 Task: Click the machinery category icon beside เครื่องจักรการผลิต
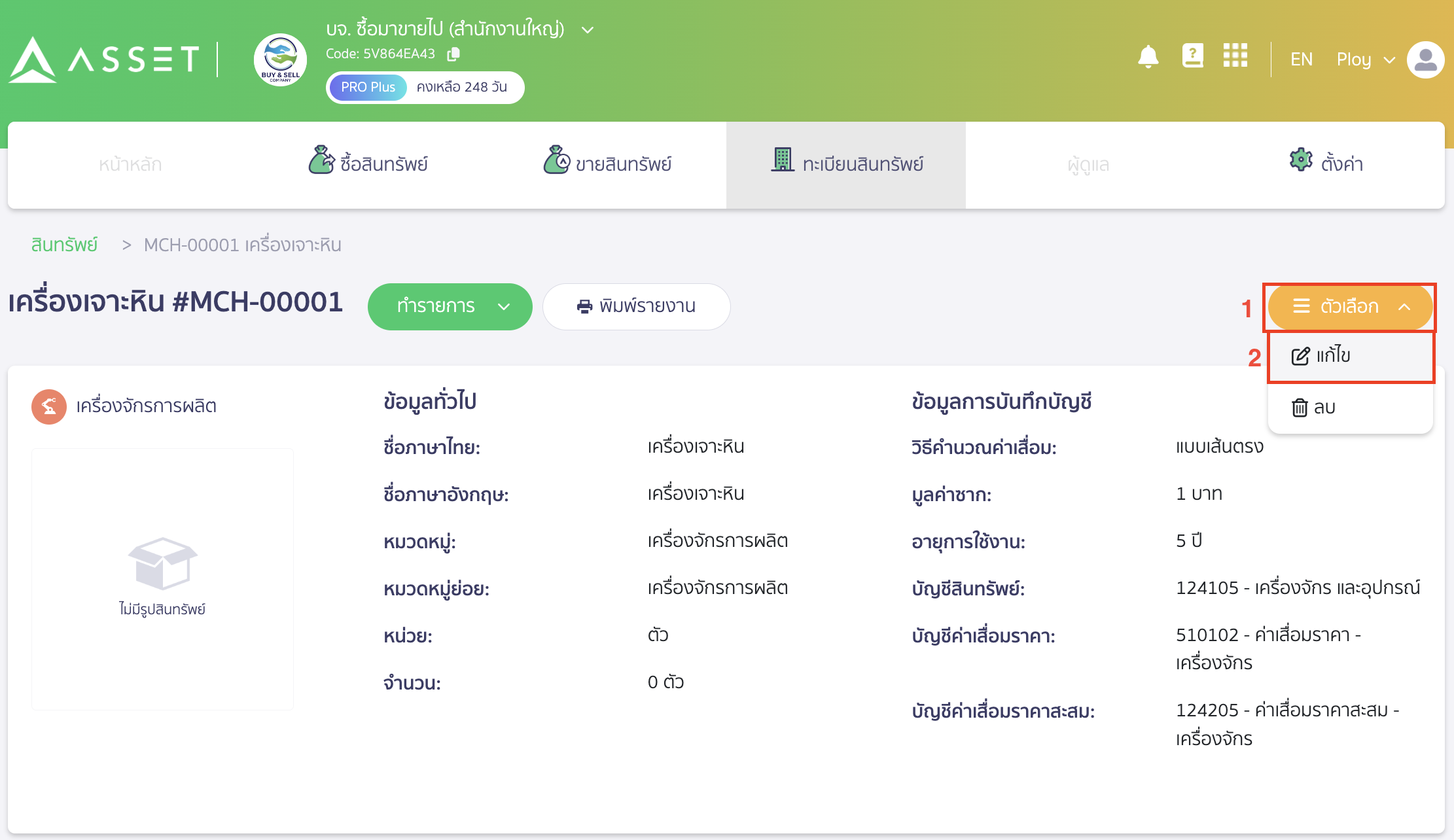pos(49,406)
